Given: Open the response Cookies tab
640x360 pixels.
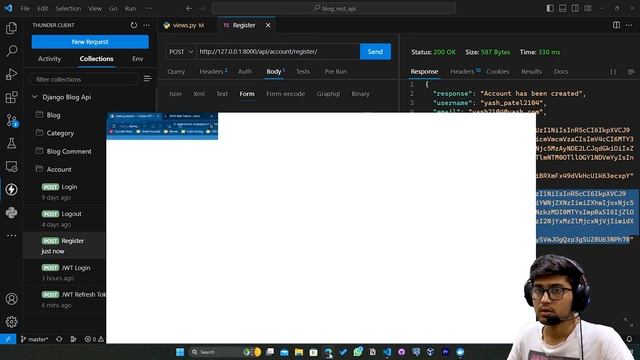Looking at the screenshot, I should pyautogui.click(x=498, y=71).
